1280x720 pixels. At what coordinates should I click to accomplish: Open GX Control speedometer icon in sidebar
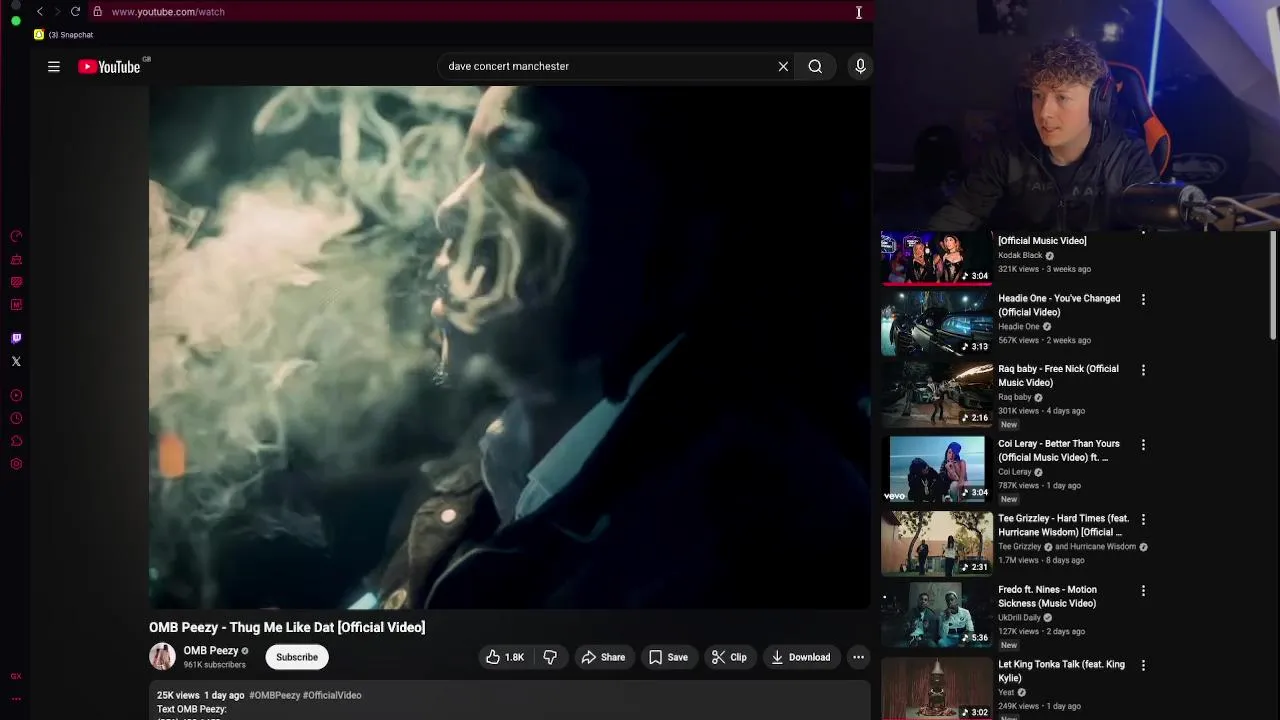pos(16,236)
